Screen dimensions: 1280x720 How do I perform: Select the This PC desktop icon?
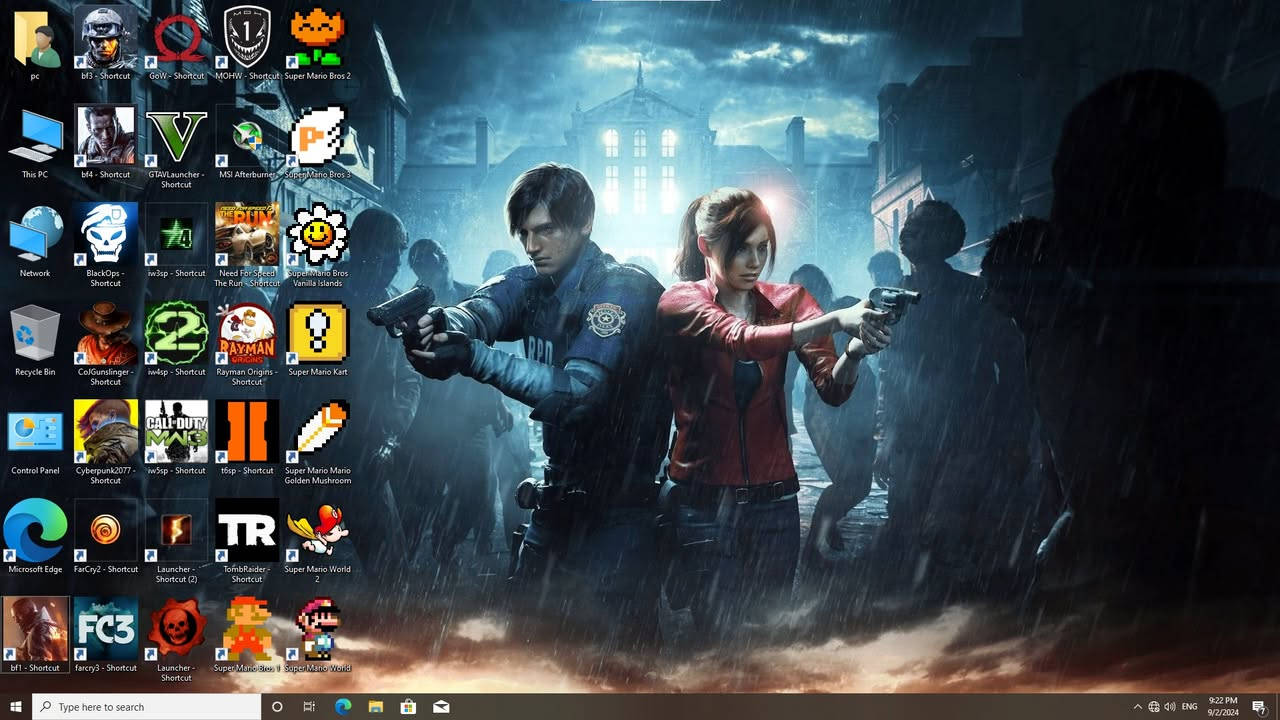coord(35,138)
